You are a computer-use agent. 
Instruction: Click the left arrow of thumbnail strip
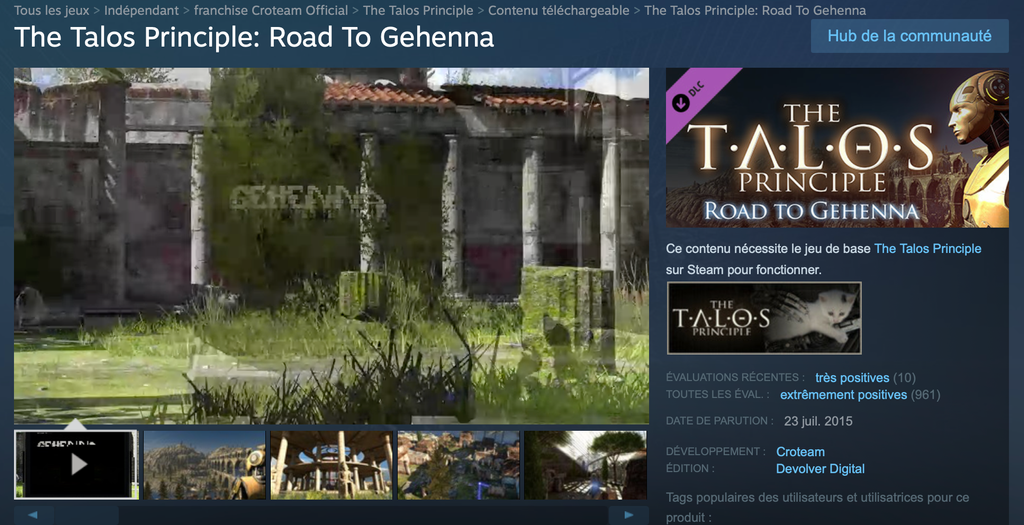pos(33,515)
